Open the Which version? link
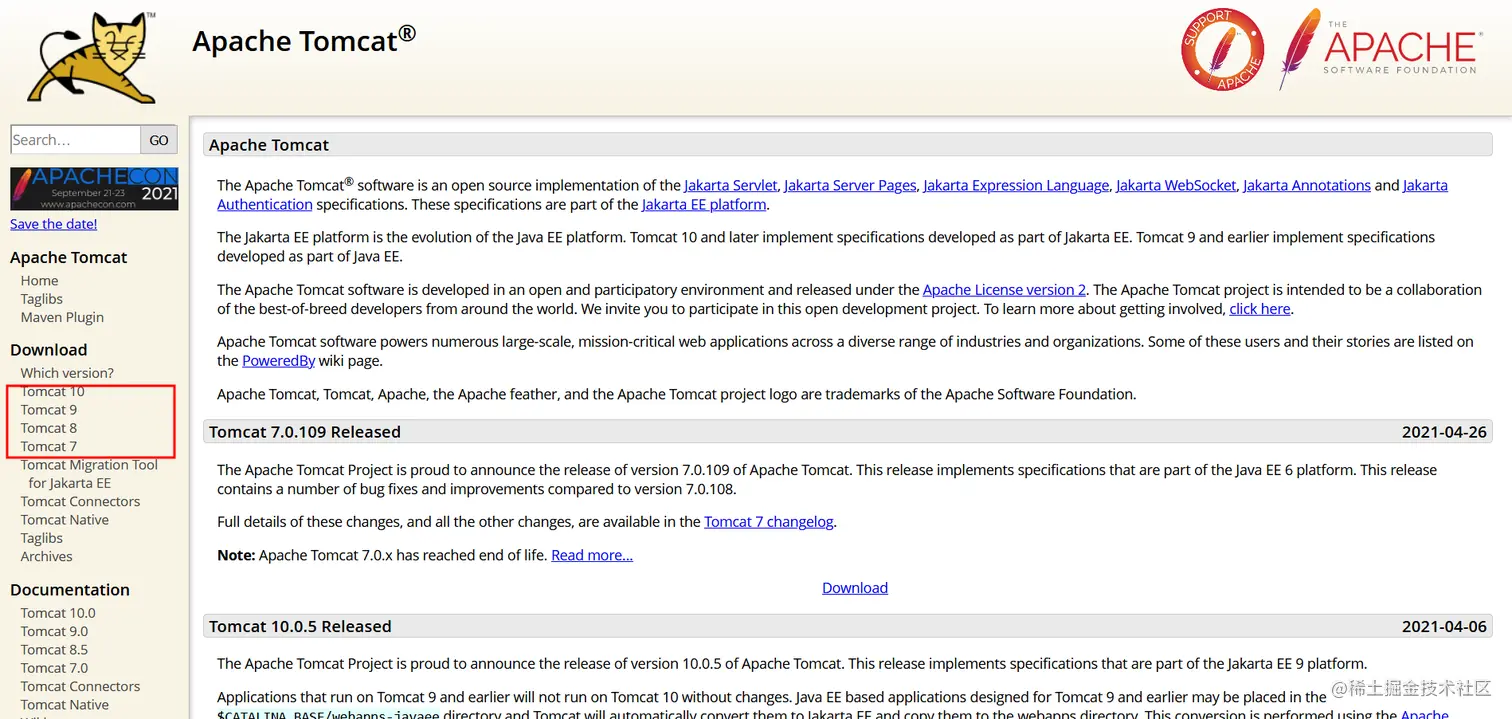Screen dimensions: 1512x719 click(x=67, y=373)
